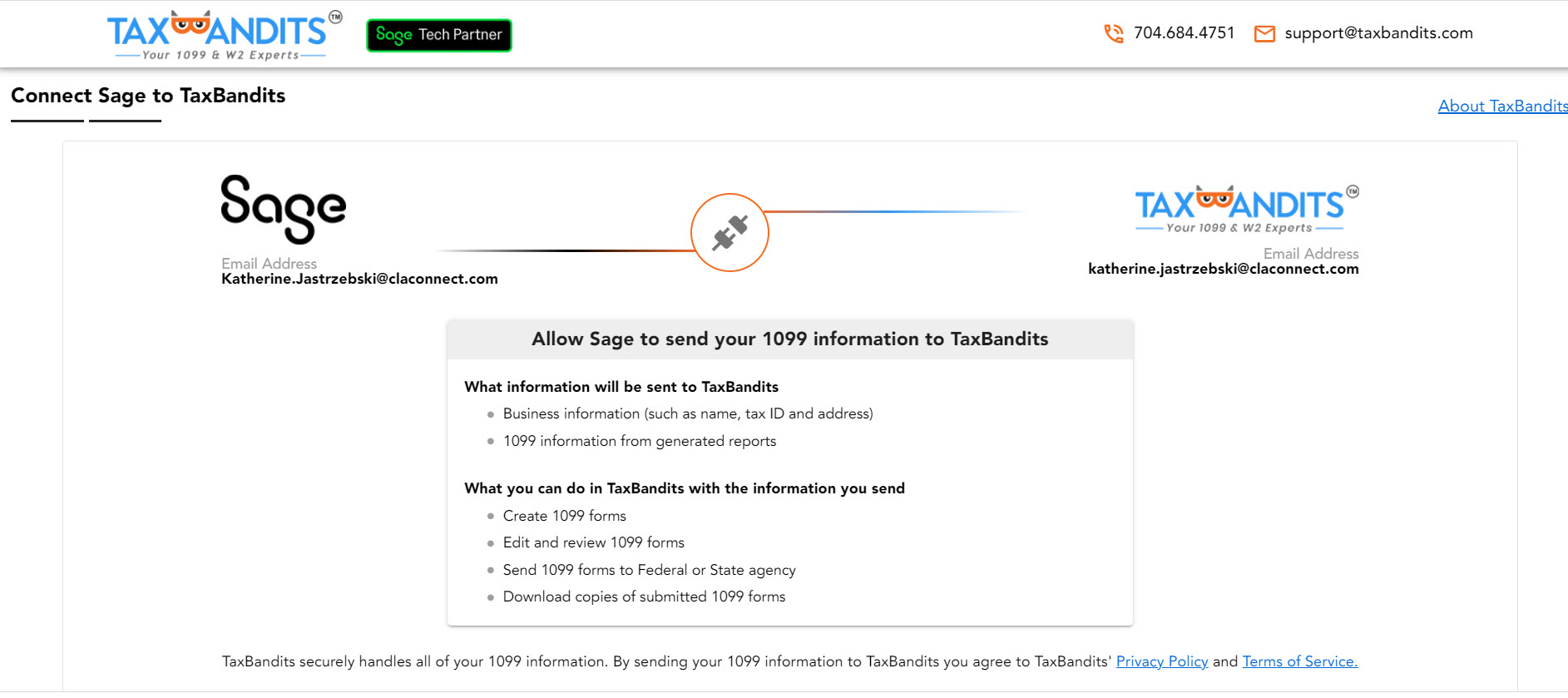
Task: Click the support phone number 704.684.4751
Action: (1184, 33)
